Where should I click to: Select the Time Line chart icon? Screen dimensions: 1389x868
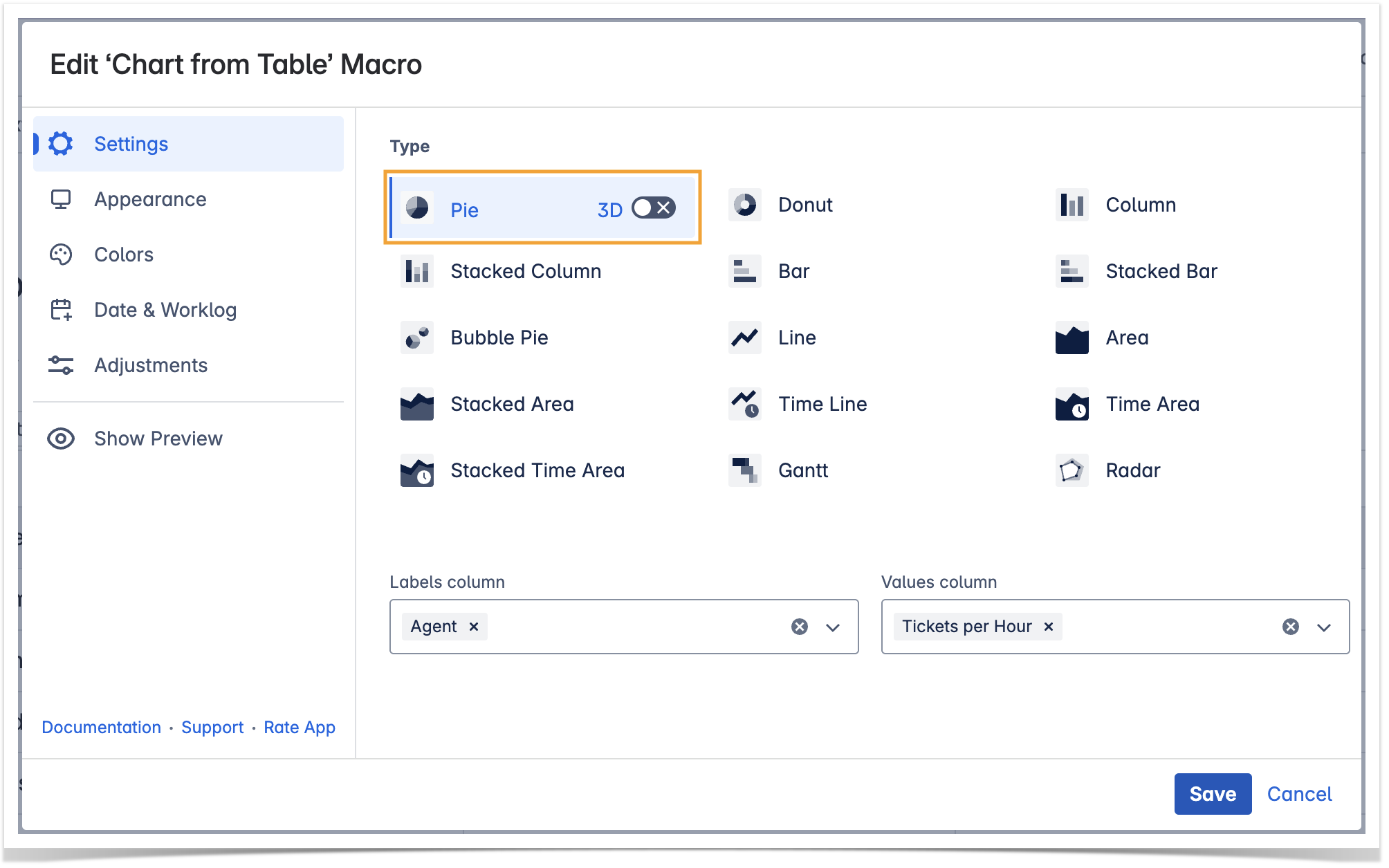[x=744, y=404]
